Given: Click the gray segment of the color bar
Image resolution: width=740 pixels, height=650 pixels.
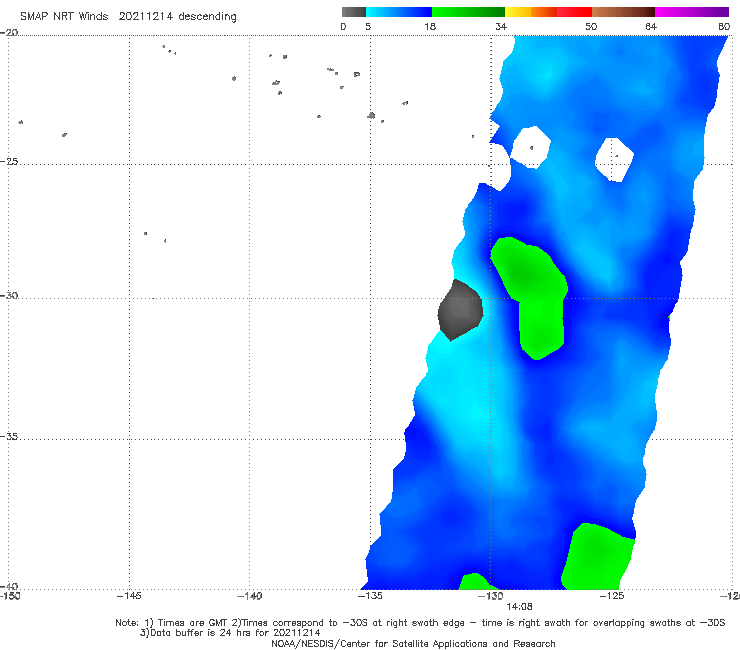Looking at the screenshot, I should pyautogui.click(x=354, y=12).
